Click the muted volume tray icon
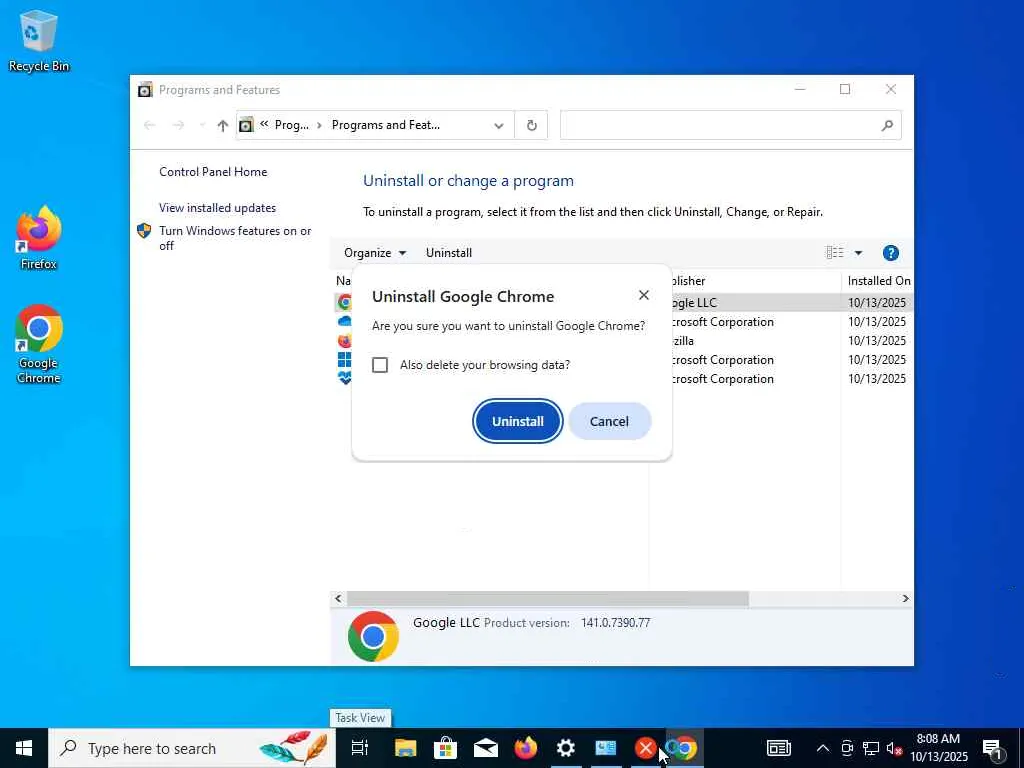 [894, 748]
